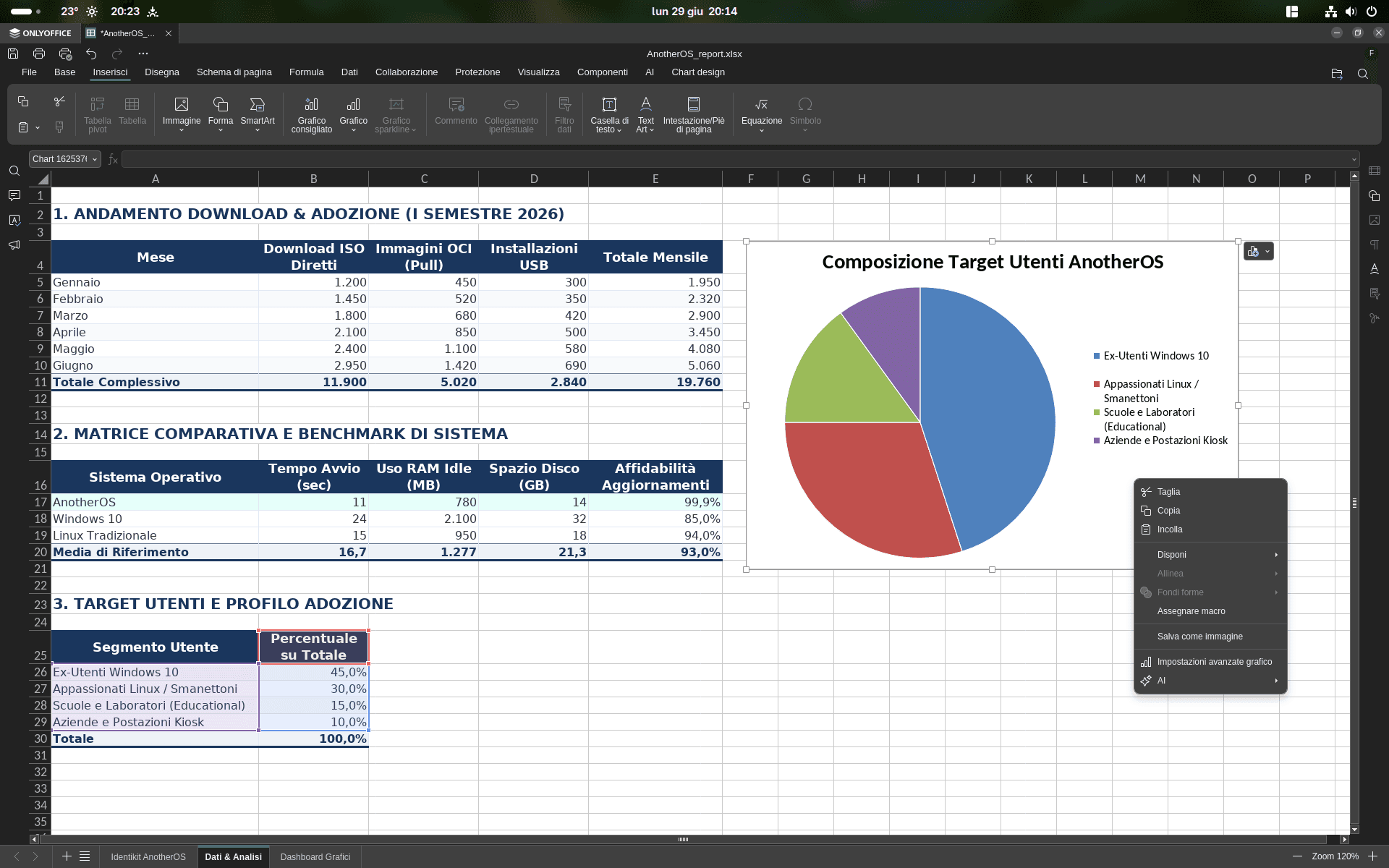Screen dimensions: 1389x868
Task: Open the feedback megaphone icon in the left sidebar
Action: (x=14, y=245)
